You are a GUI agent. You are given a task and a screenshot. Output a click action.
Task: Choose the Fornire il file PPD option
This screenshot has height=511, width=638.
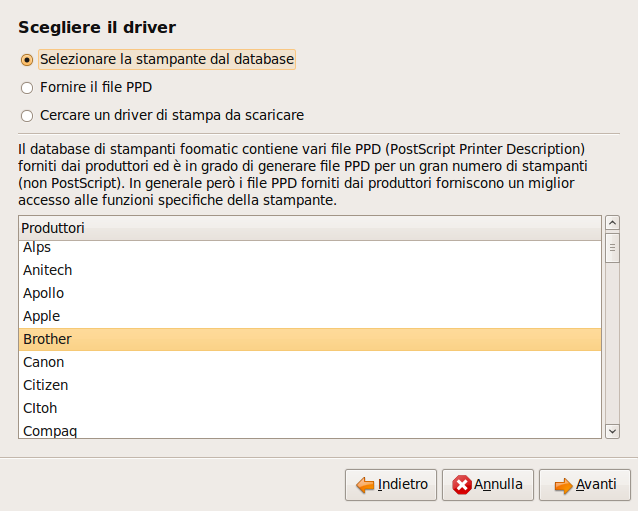coord(27,88)
